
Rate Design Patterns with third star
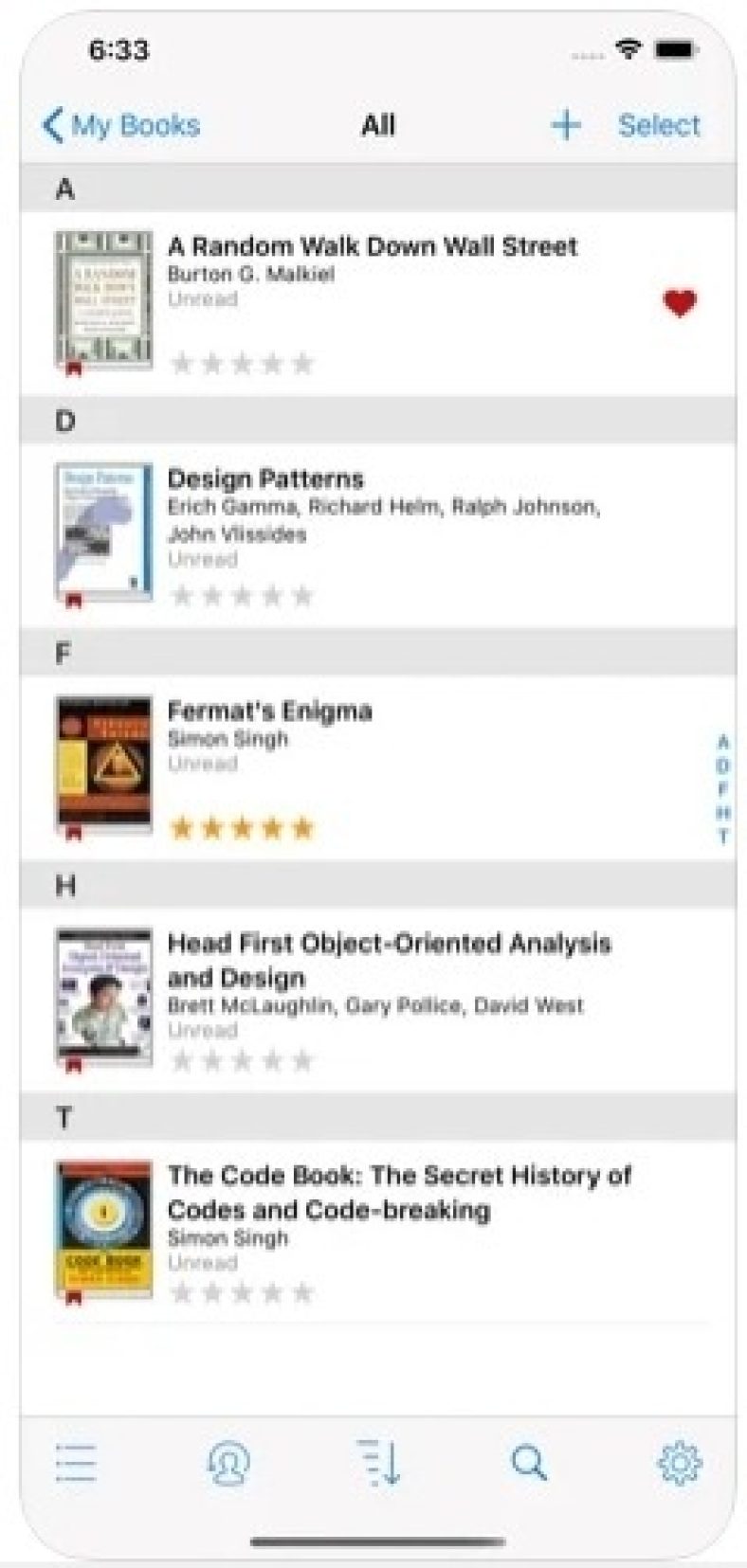tap(242, 596)
